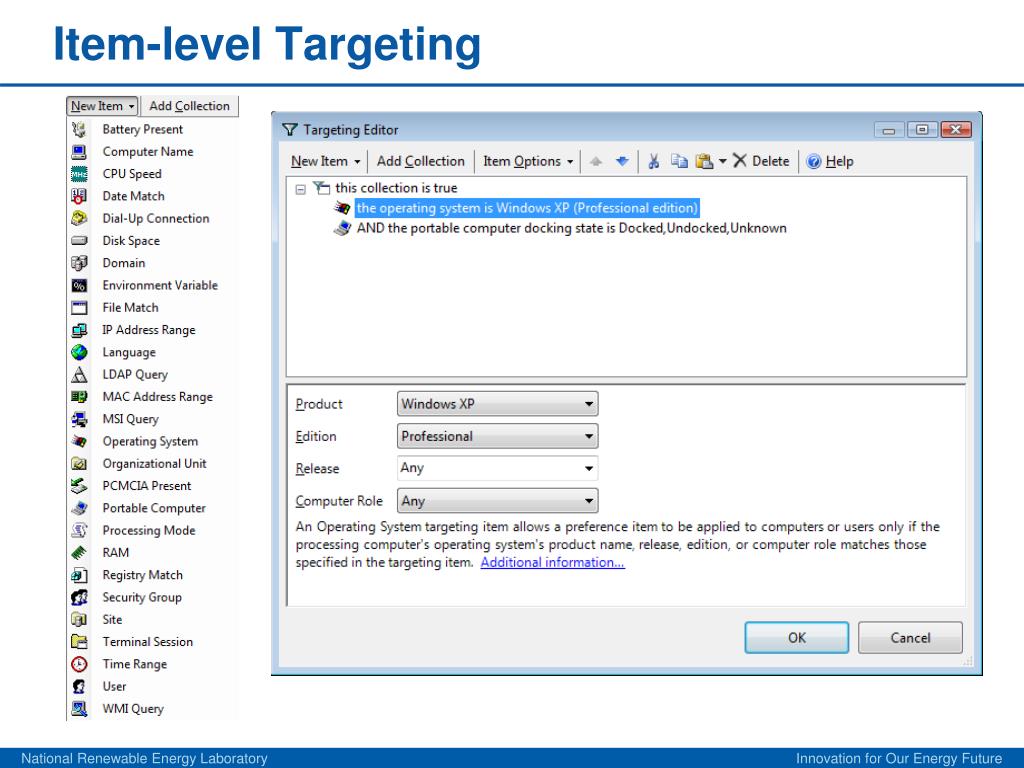
Task: Open the Computer Role dropdown
Action: (498, 501)
